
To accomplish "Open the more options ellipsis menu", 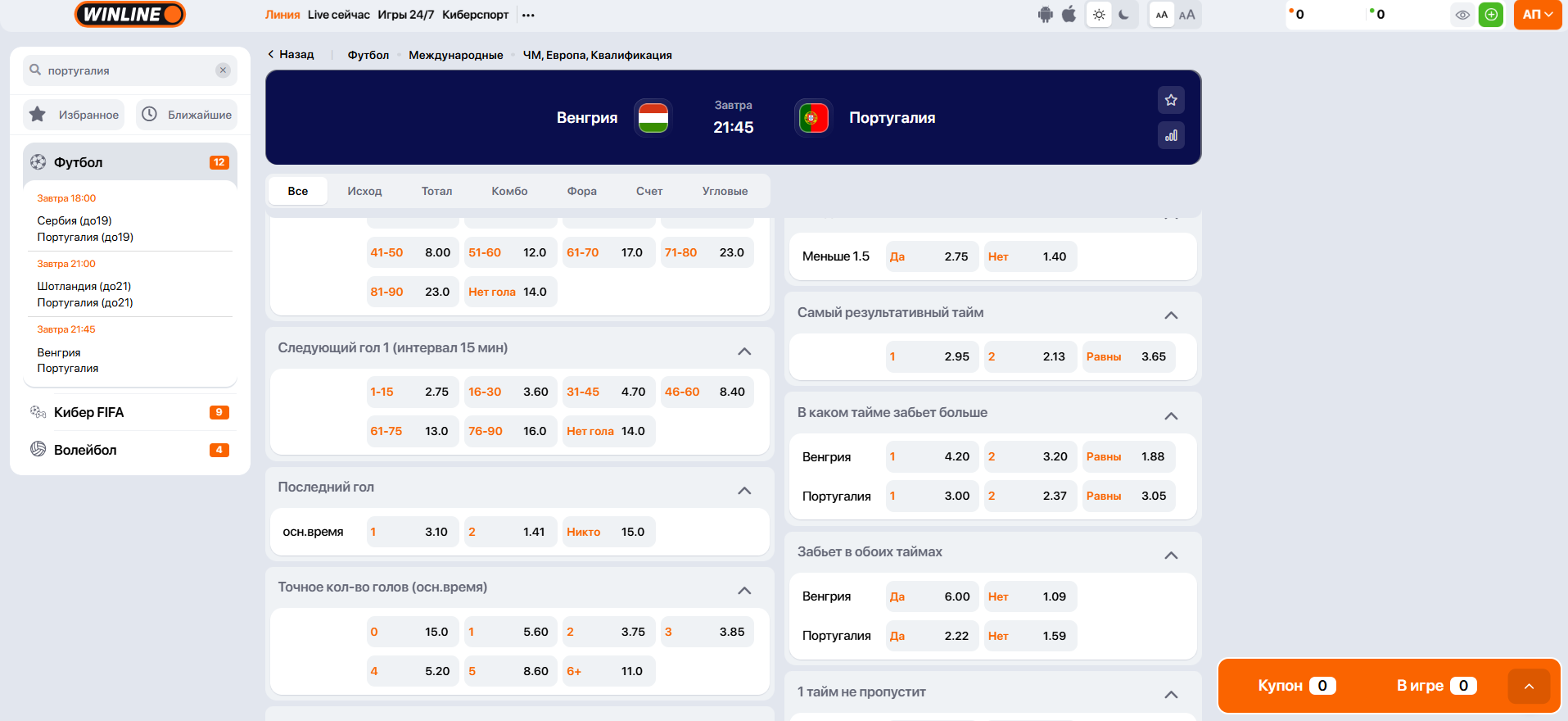I will point(528,15).
